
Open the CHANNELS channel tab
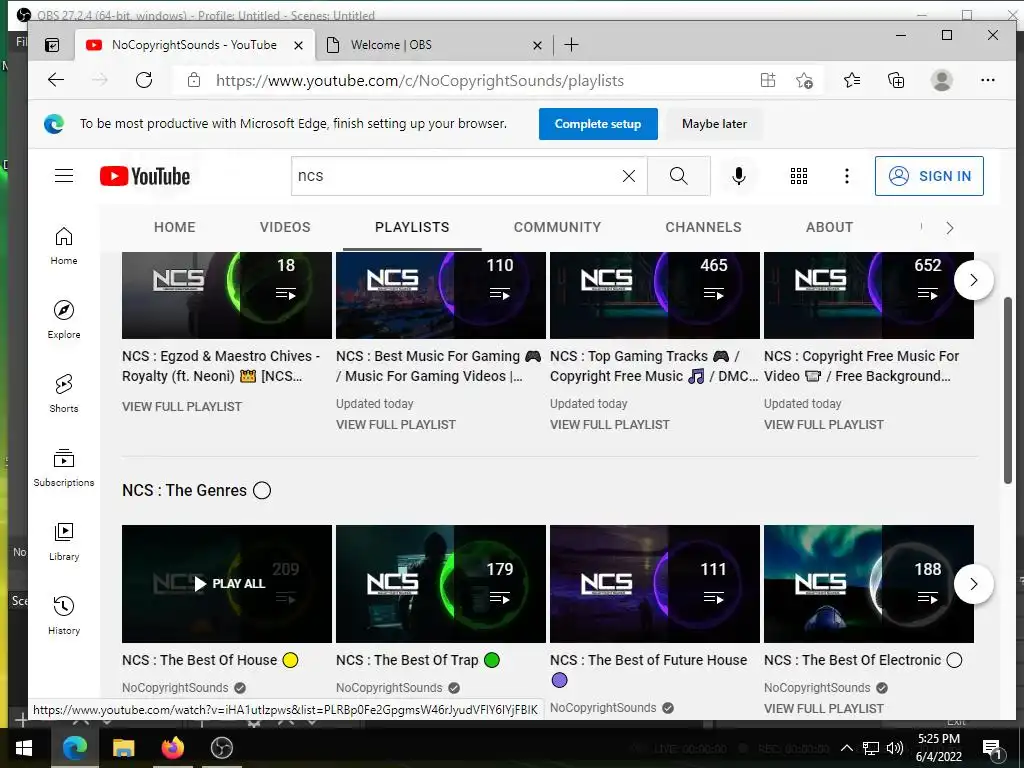click(703, 227)
